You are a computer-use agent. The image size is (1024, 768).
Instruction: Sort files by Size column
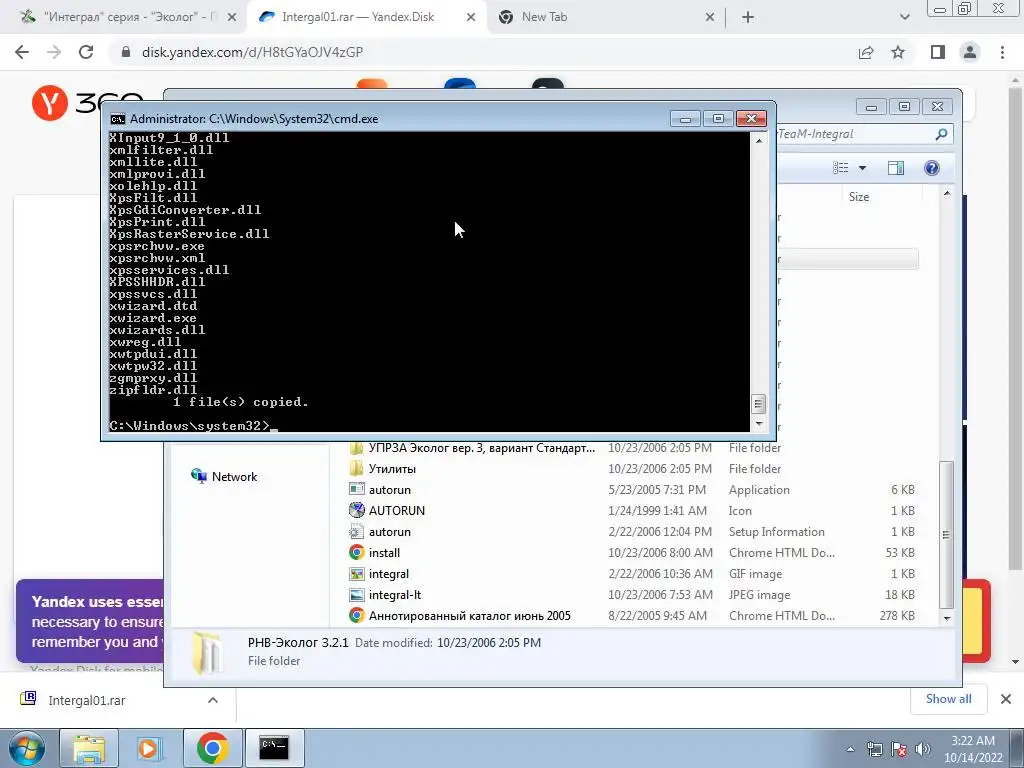pos(859,197)
